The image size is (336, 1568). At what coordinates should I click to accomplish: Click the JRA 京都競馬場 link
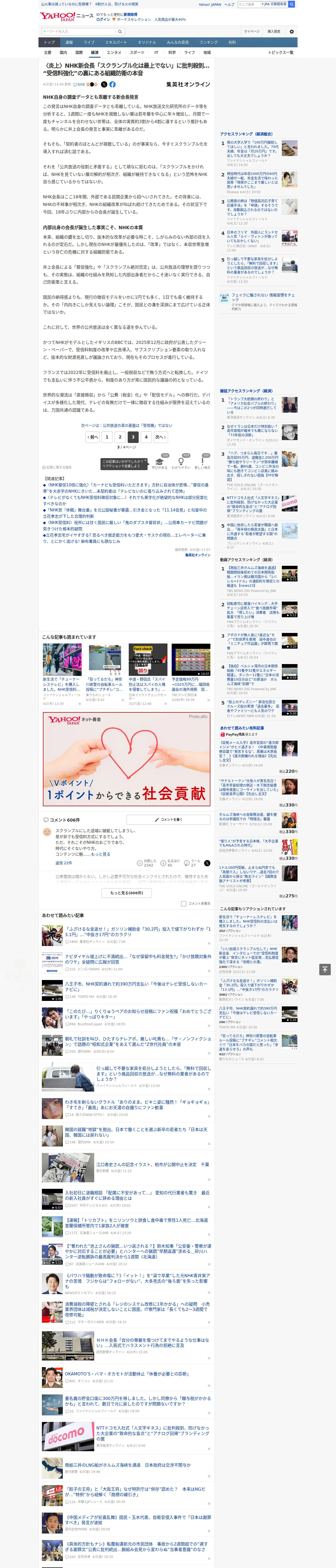point(275,4)
